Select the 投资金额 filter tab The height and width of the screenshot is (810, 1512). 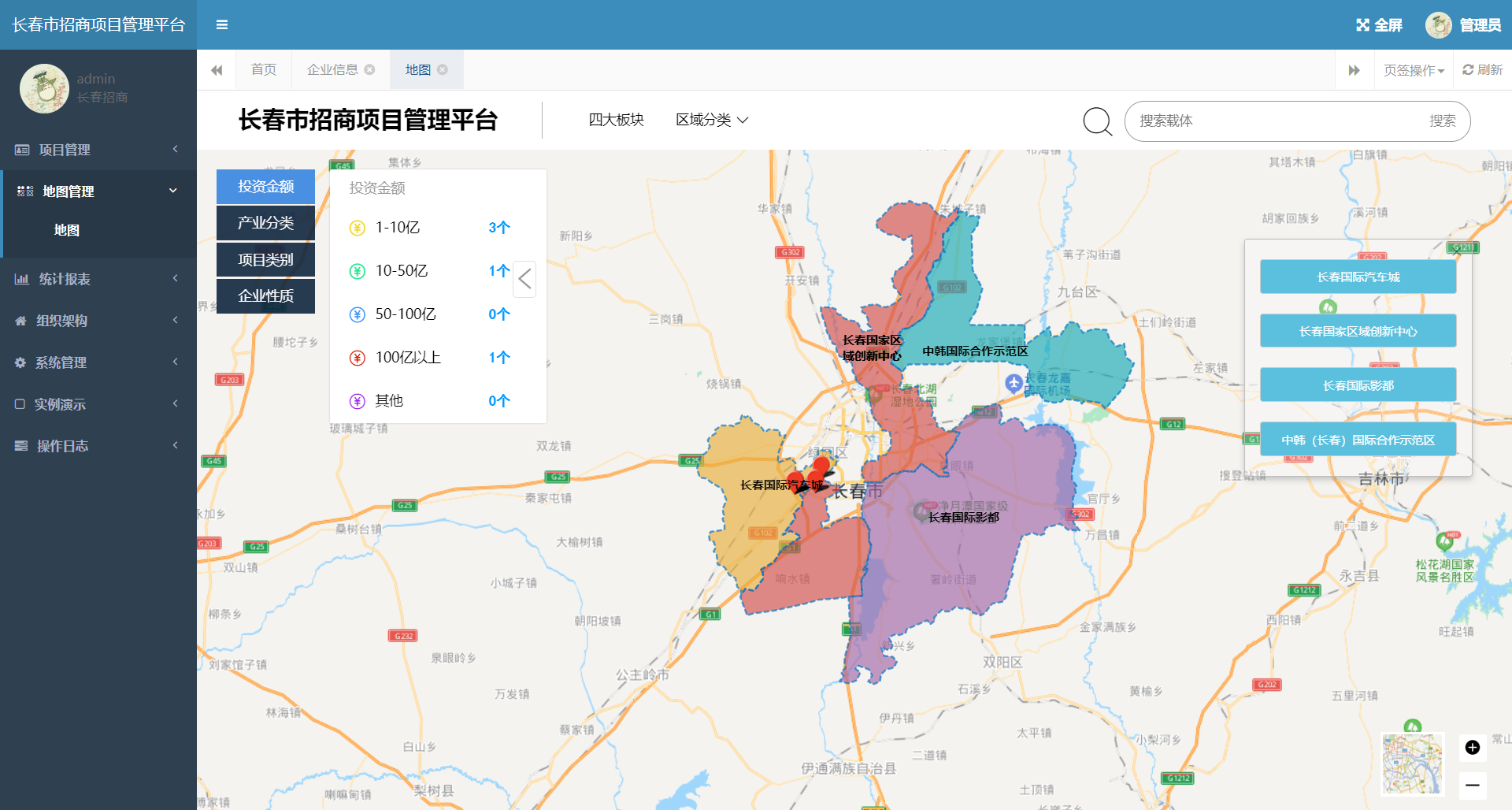pyautogui.click(x=265, y=187)
